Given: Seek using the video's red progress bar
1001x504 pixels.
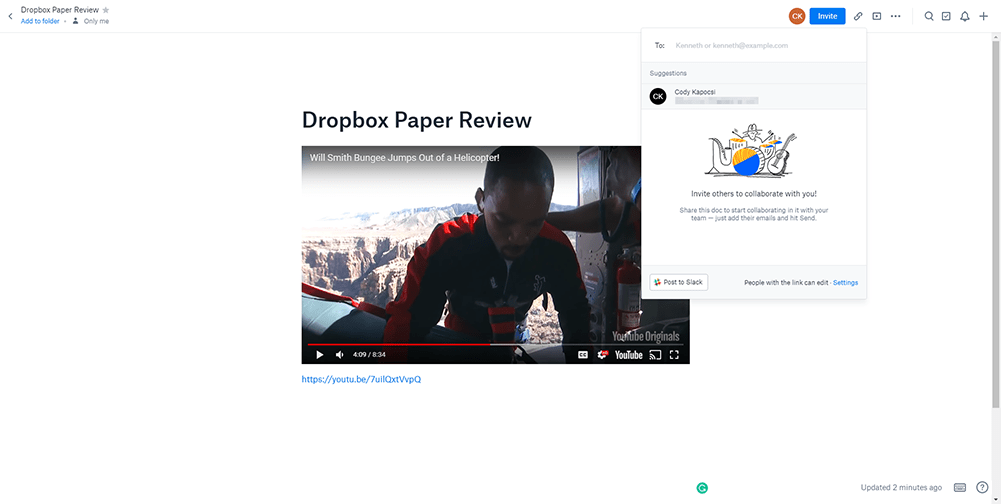Looking at the screenshot, I should (x=495, y=344).
